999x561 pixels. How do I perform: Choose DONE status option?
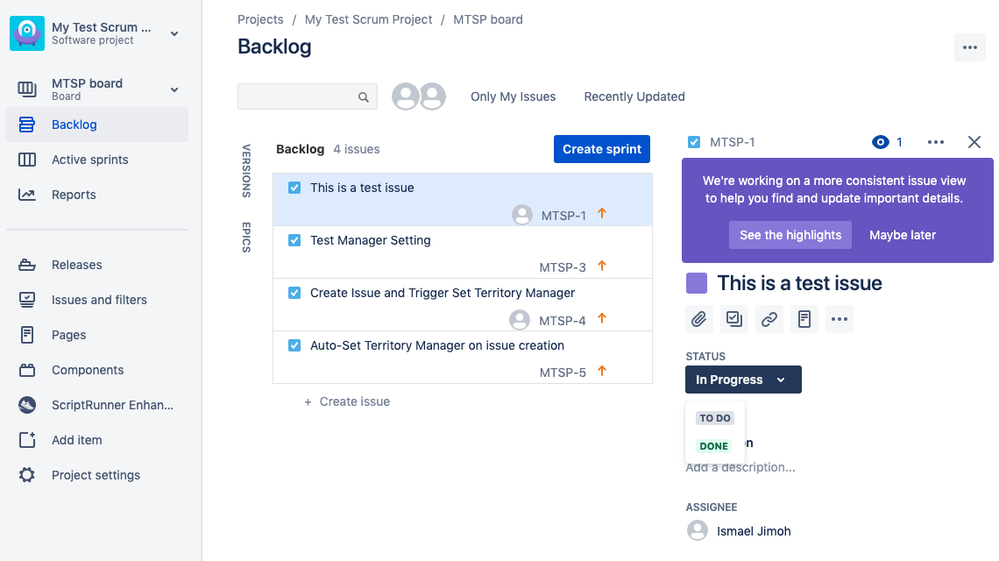coord(714,446)
